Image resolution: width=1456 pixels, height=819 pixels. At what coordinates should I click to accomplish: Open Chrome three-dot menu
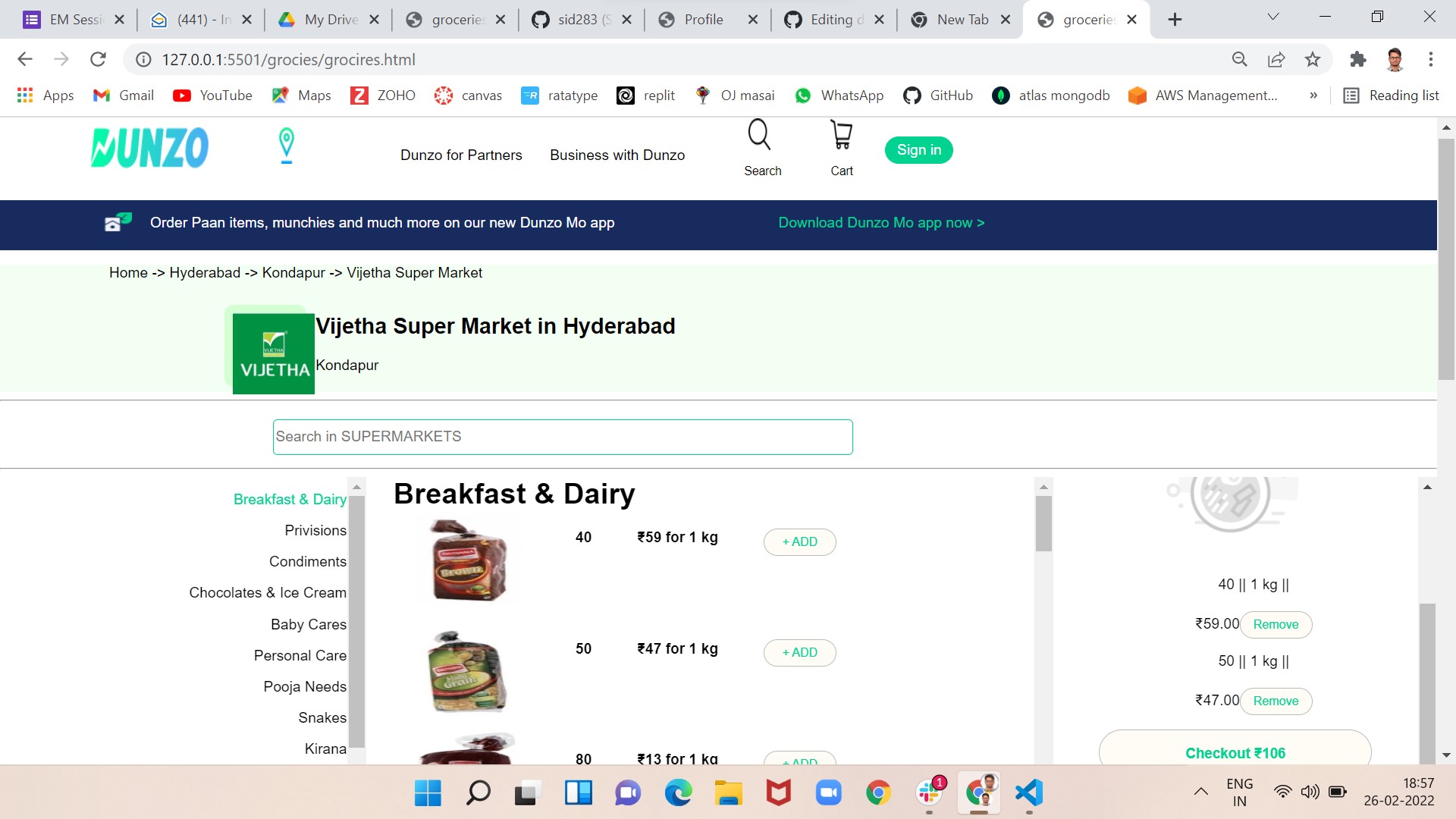(1430, 59)
